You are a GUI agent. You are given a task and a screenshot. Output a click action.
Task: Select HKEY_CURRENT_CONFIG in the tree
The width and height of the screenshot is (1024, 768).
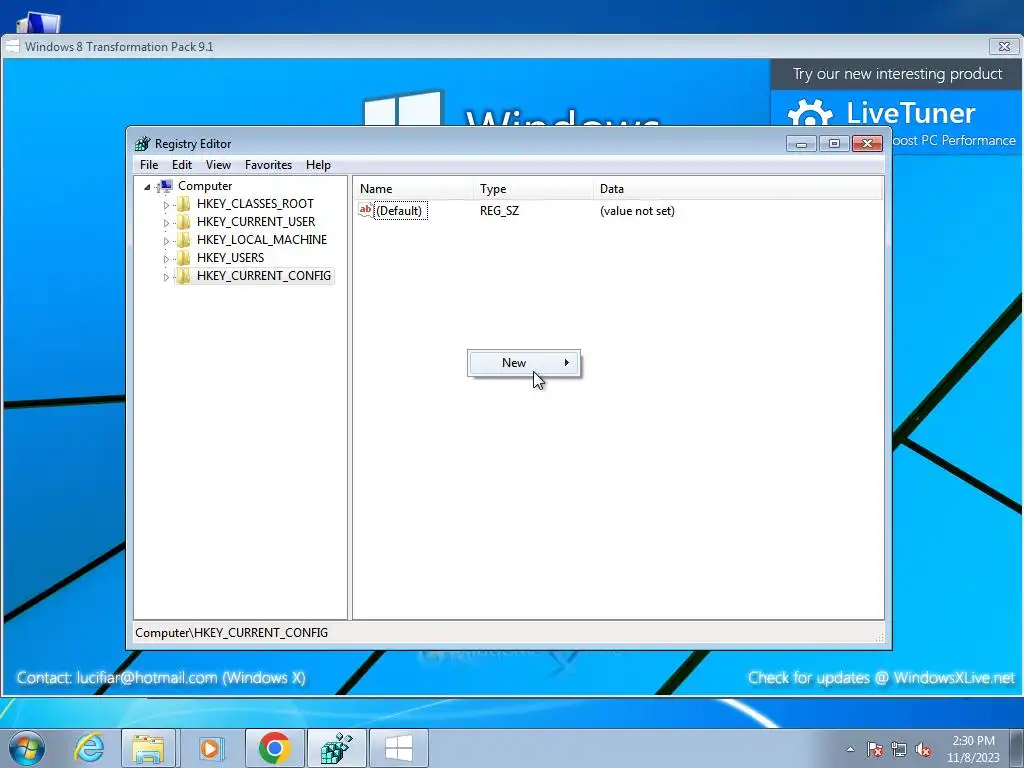pyautogui.click(x=264, y=276)
